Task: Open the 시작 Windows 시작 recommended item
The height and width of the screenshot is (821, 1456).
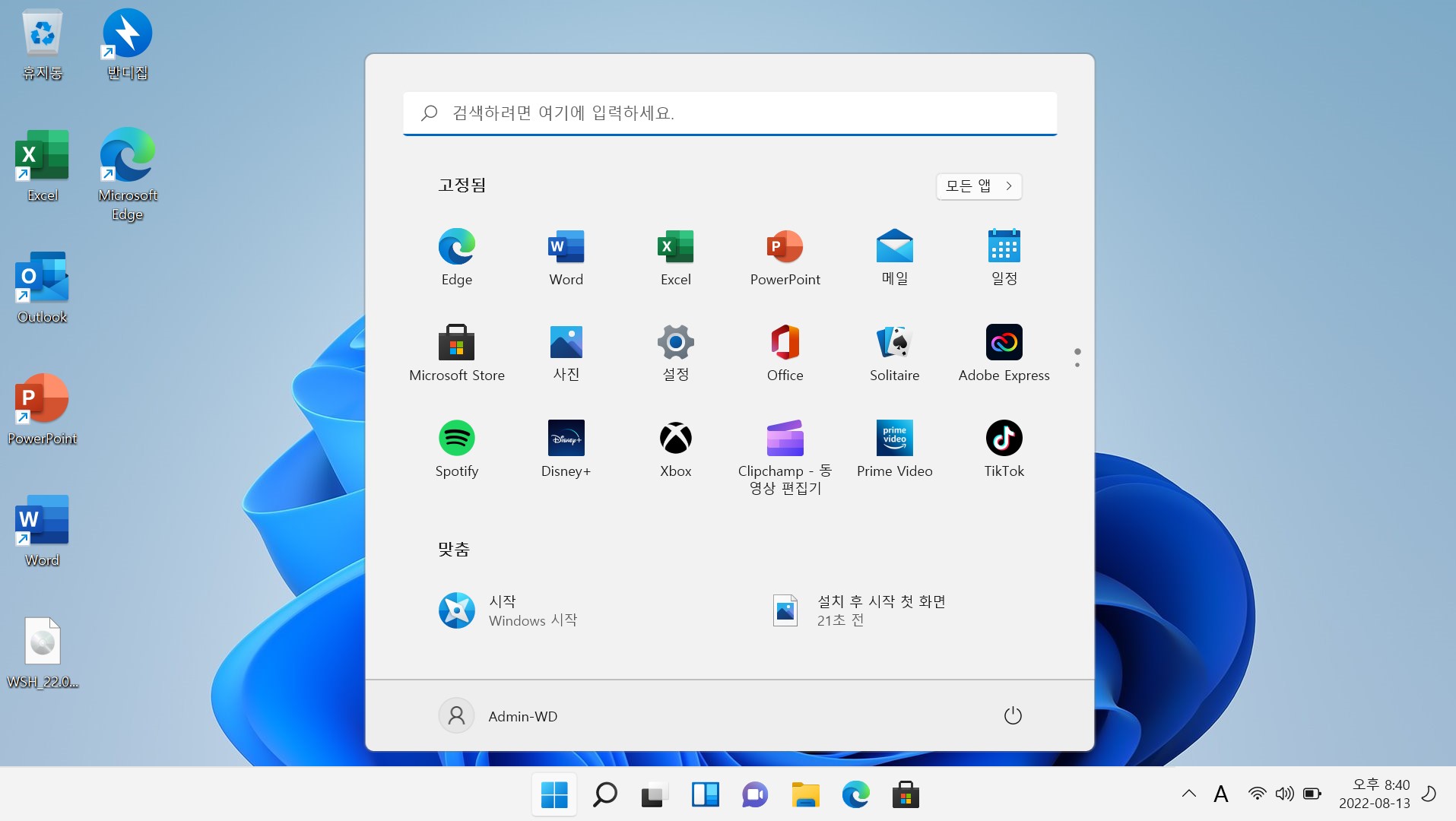Action: click(508, 610)
